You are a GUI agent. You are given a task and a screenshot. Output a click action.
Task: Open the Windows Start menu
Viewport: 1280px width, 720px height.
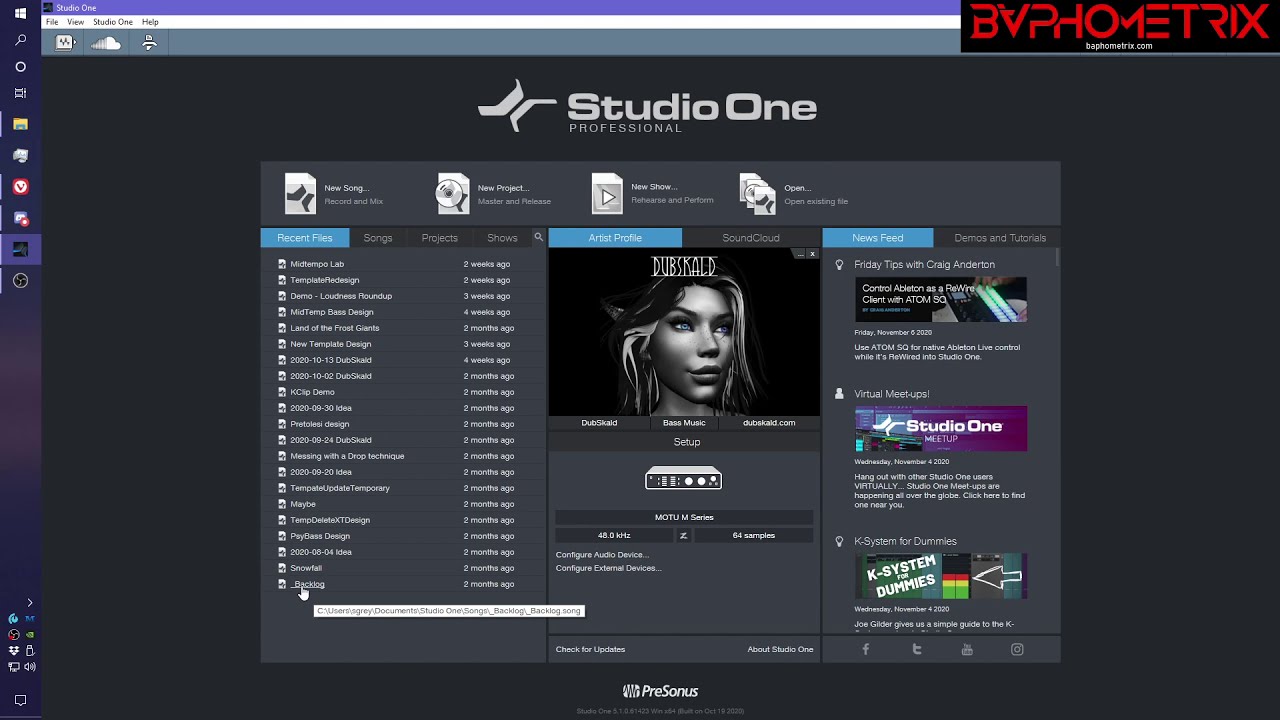[x=20, y=13]
